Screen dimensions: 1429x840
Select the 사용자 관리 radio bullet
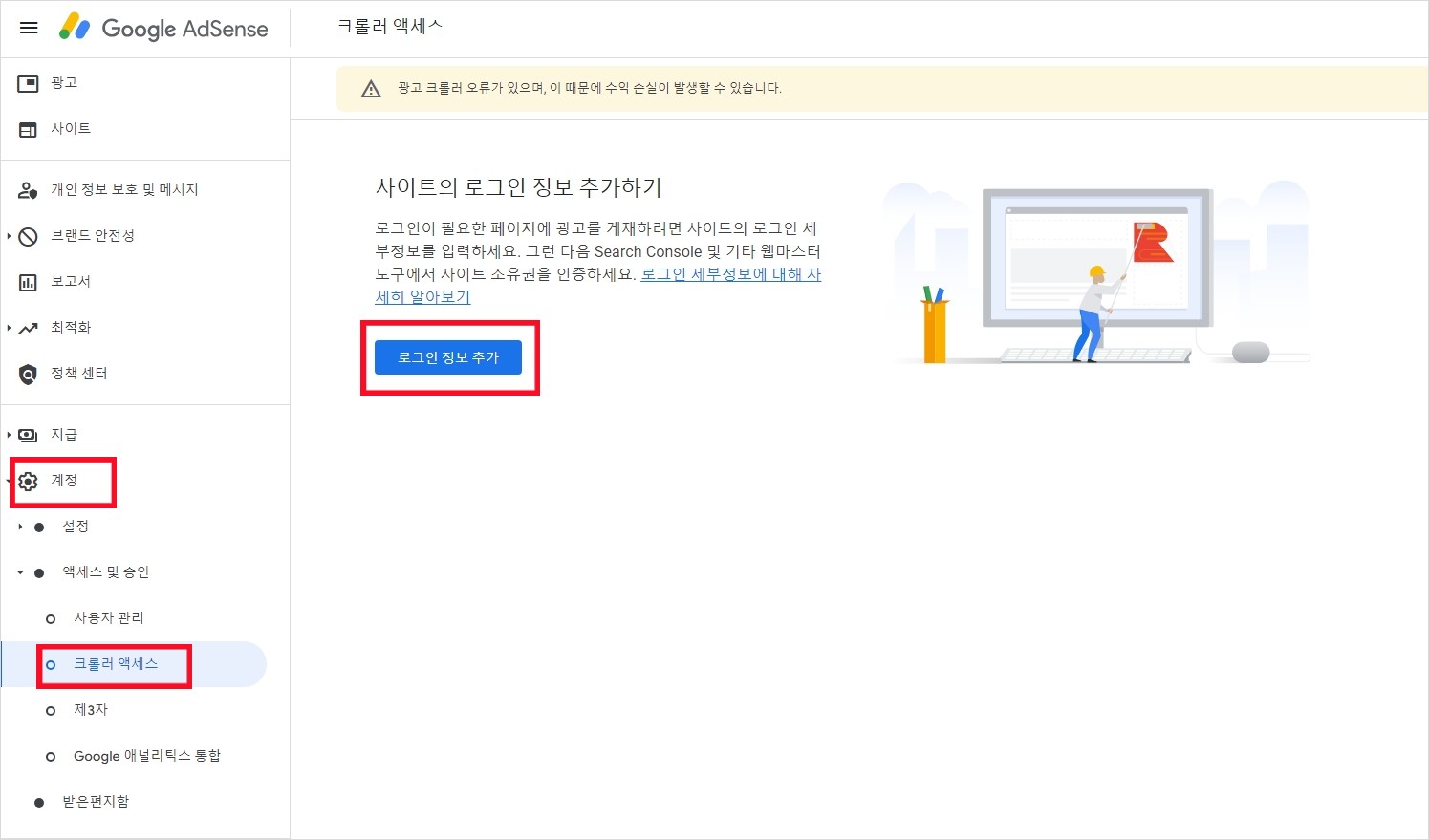[51, 618]
